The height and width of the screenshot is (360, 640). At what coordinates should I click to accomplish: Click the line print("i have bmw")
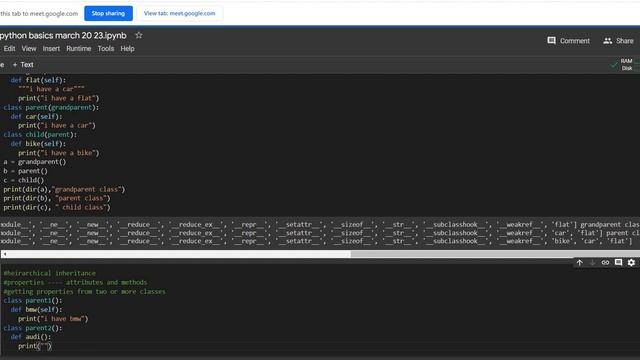tap(53, 319)
